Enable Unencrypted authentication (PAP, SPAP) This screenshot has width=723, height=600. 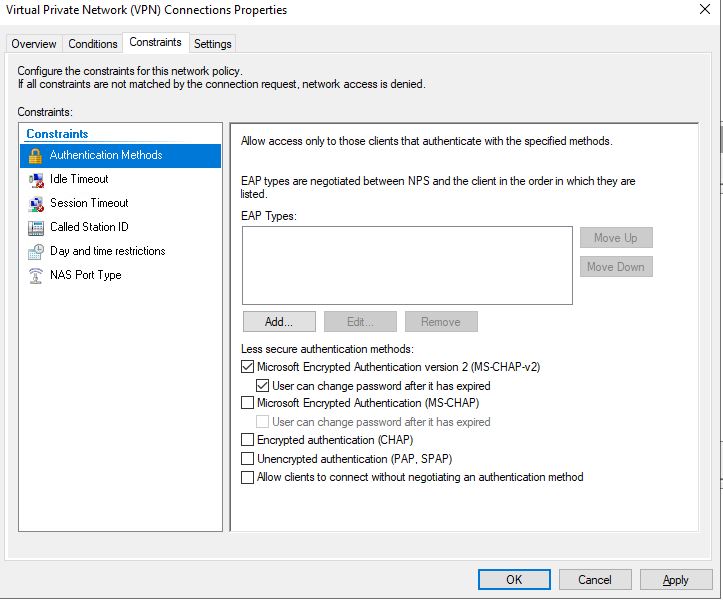248,458
